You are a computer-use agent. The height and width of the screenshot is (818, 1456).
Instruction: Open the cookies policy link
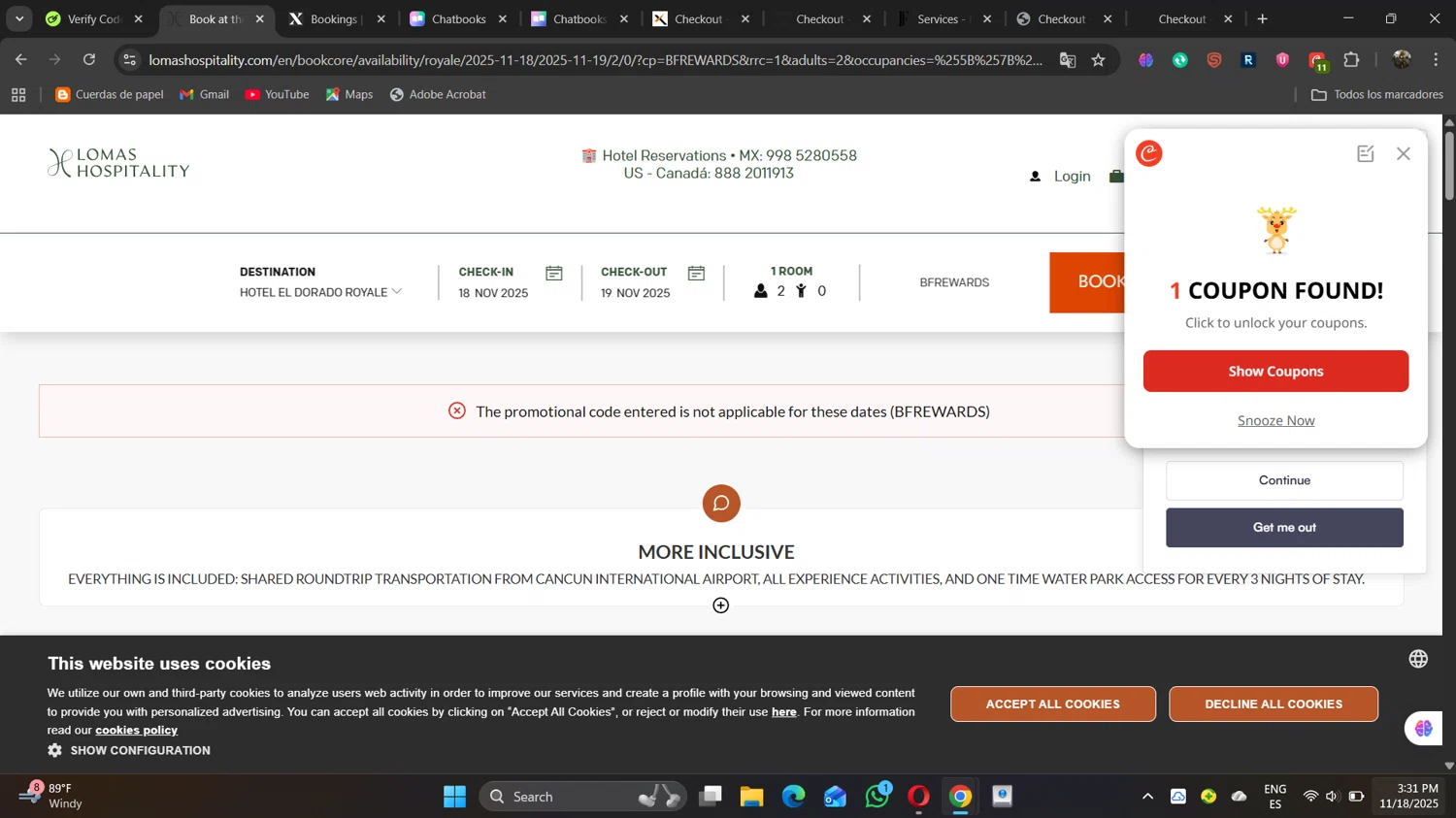pyautogui.click(x=136, y=730)
